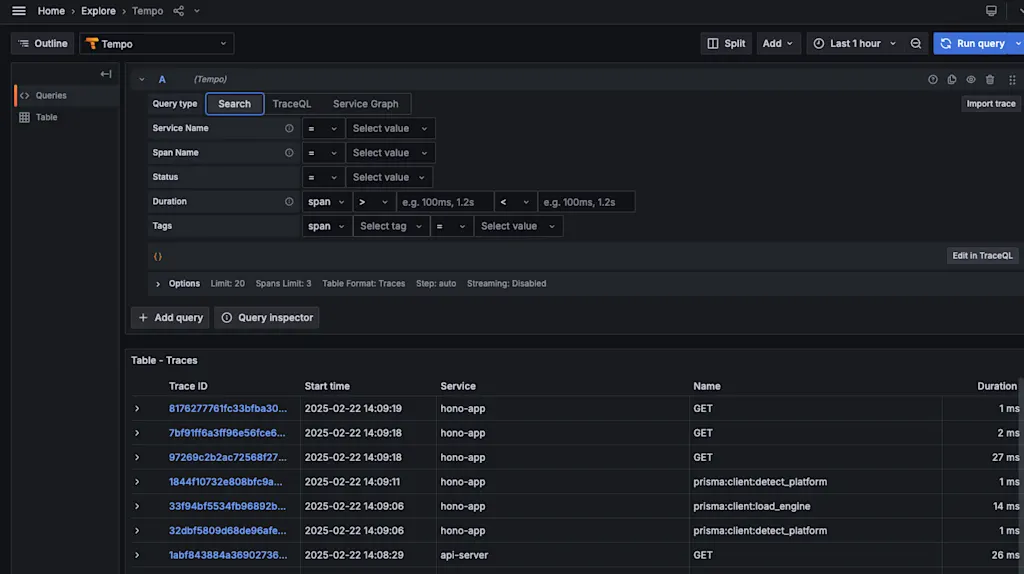
Task: Click Import trace button
Action: coord(990,103)
